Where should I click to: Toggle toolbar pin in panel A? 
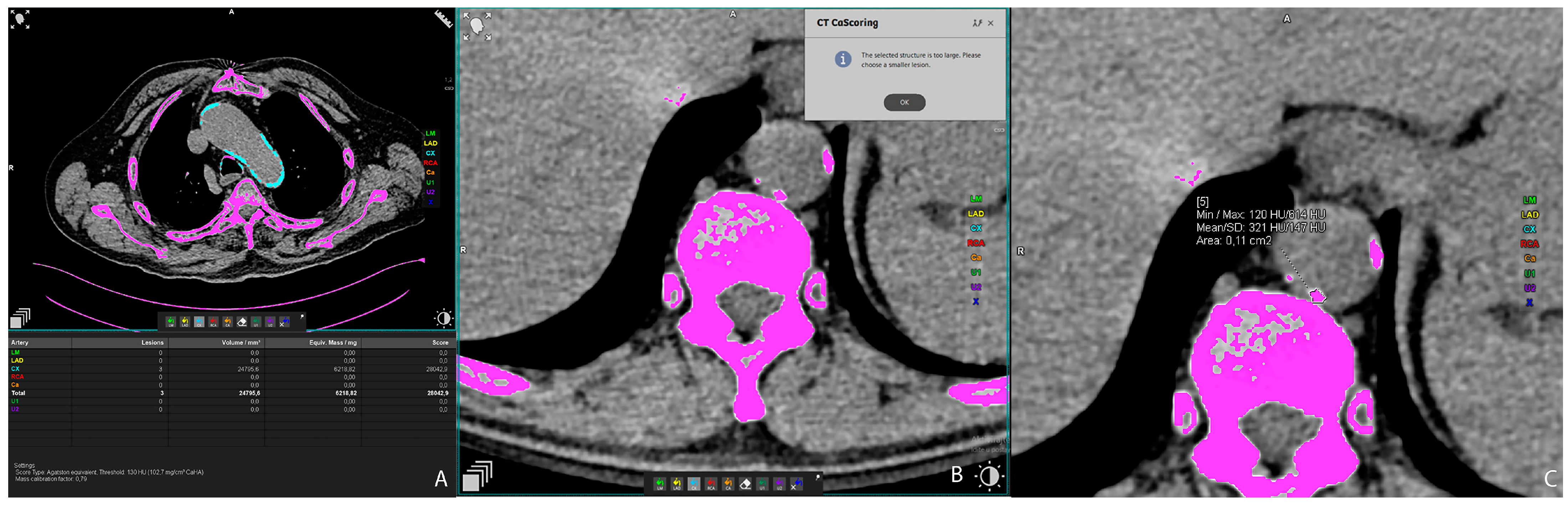(302, 317)
